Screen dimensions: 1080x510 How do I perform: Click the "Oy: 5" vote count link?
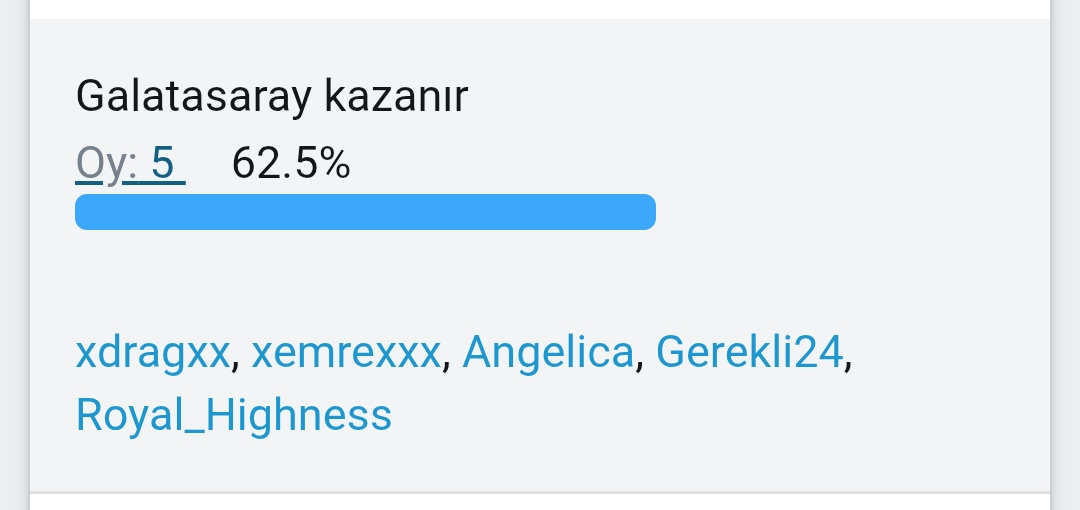130,163
